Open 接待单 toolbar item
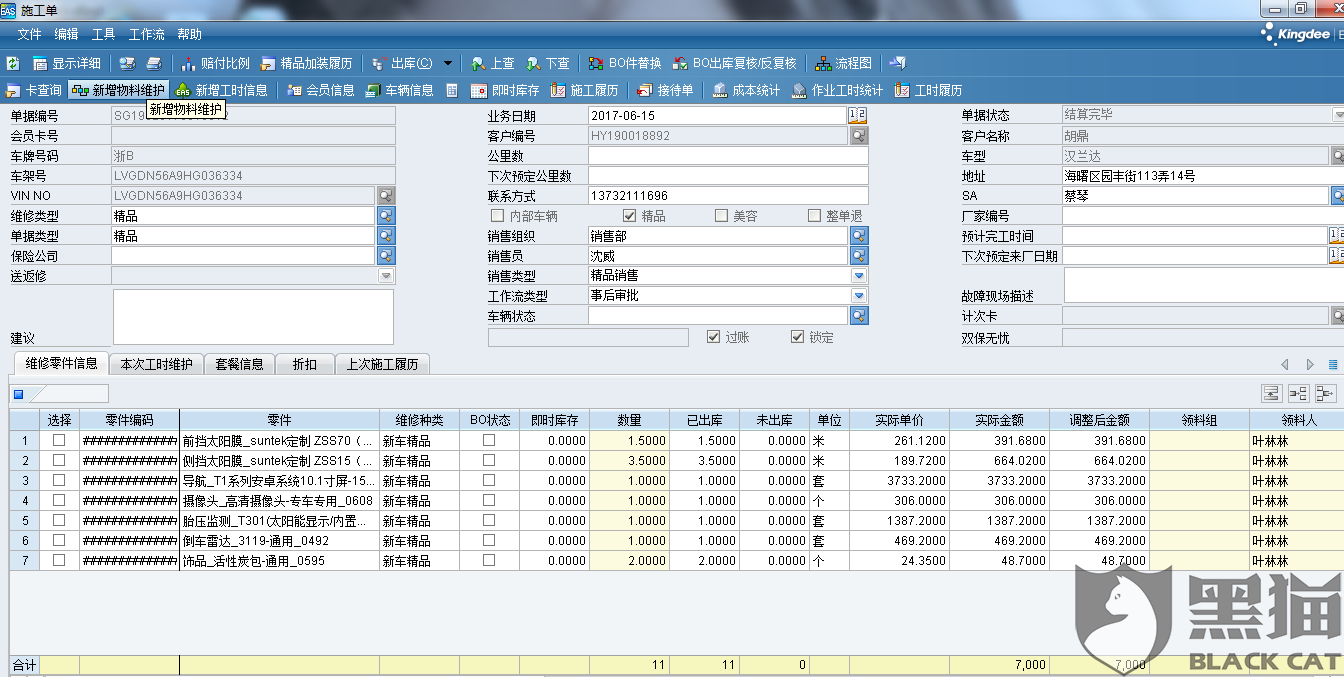 [x=666, y=90]
